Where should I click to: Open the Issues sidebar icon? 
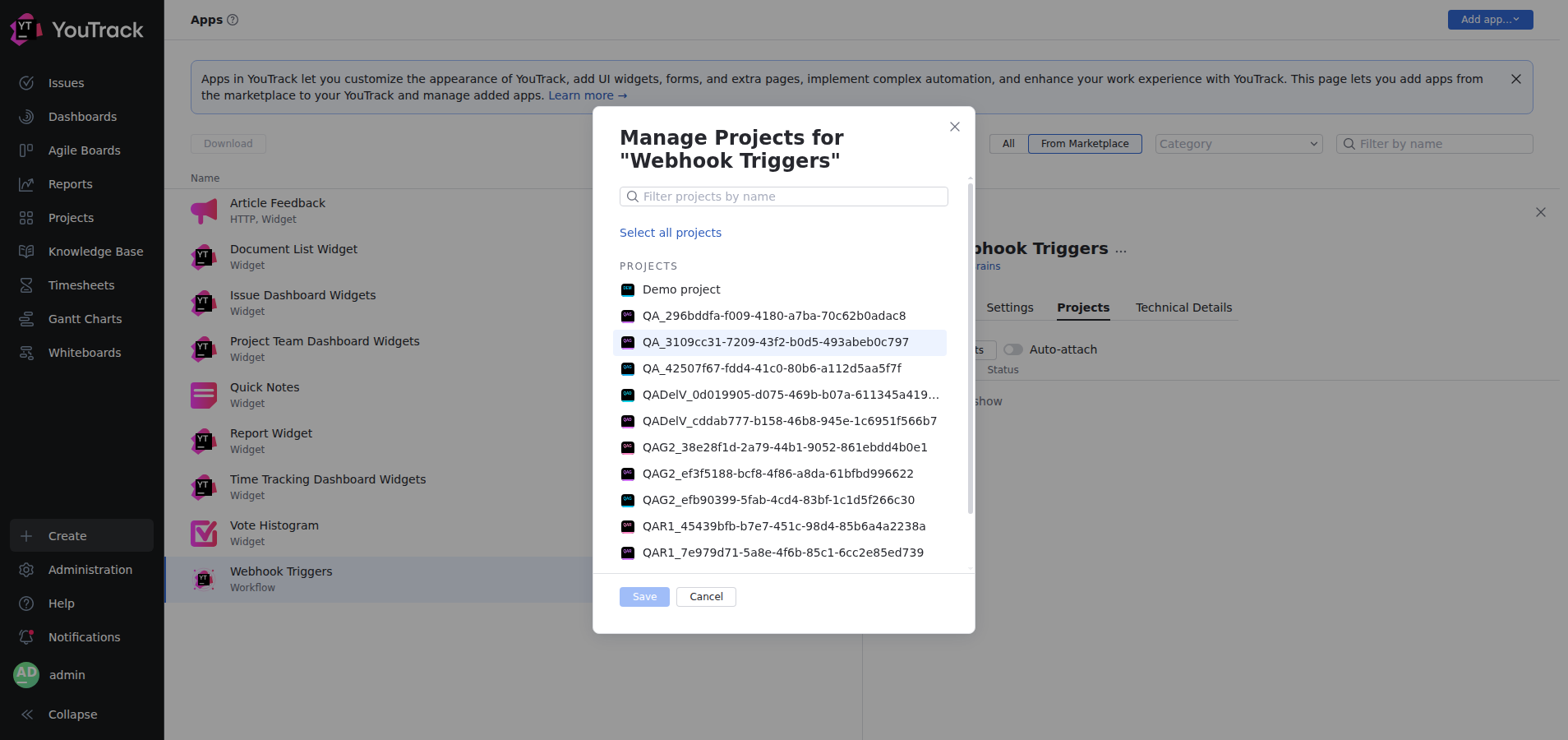pos(26,83)
